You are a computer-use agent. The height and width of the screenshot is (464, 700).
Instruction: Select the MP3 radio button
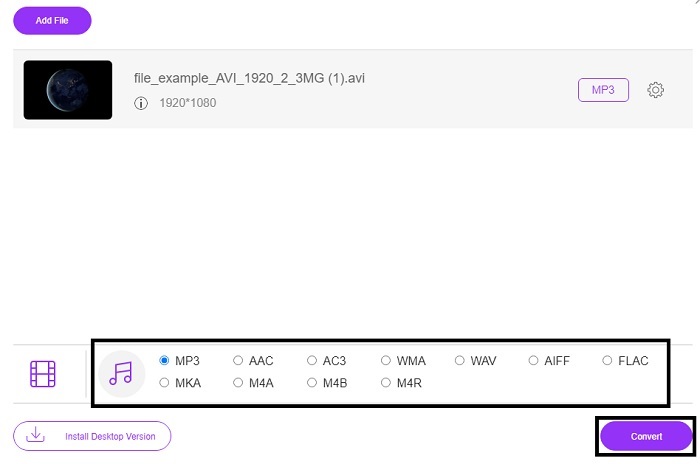click(164, 361)
